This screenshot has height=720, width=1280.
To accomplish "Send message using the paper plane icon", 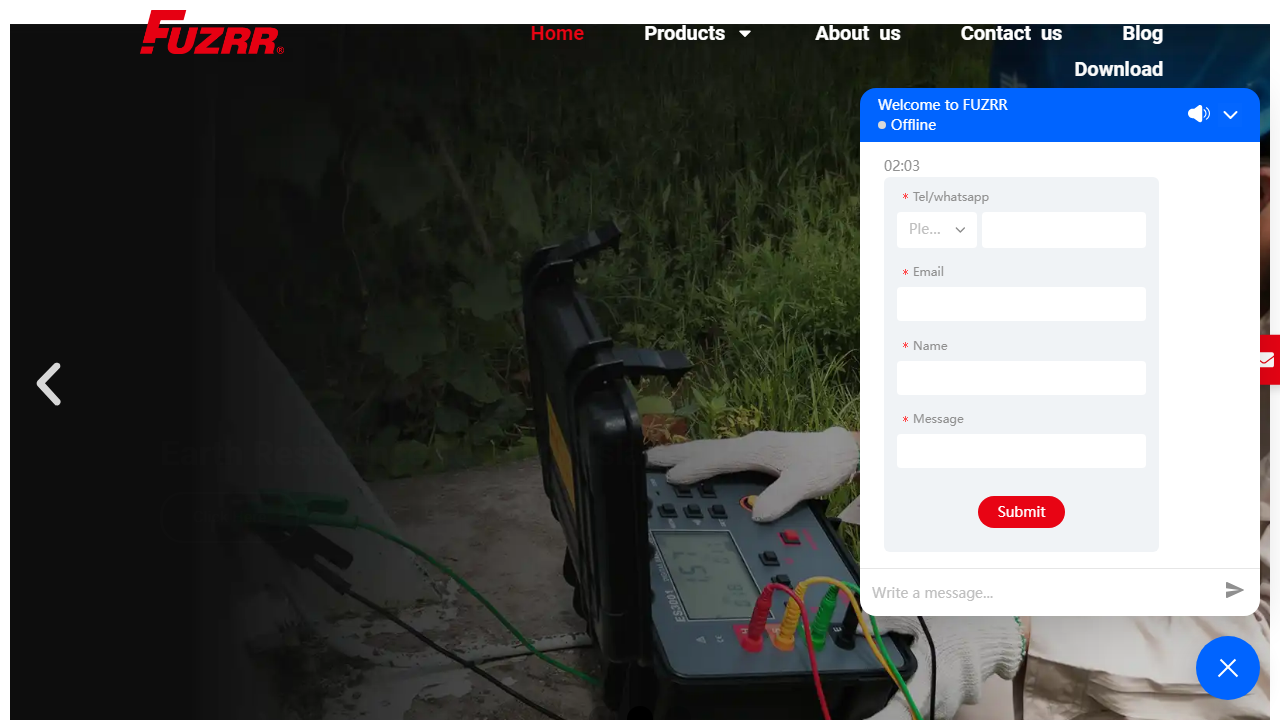I will [x=1235, y=591].
